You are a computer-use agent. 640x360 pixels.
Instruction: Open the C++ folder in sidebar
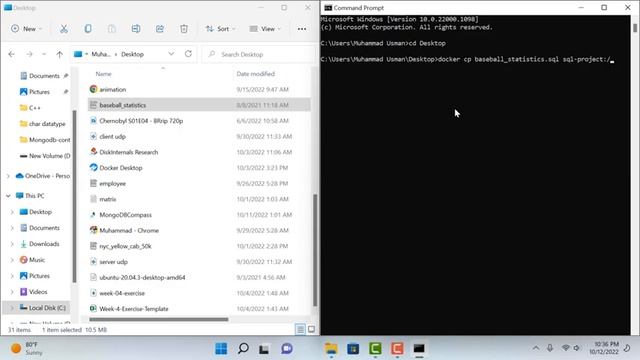34,108
